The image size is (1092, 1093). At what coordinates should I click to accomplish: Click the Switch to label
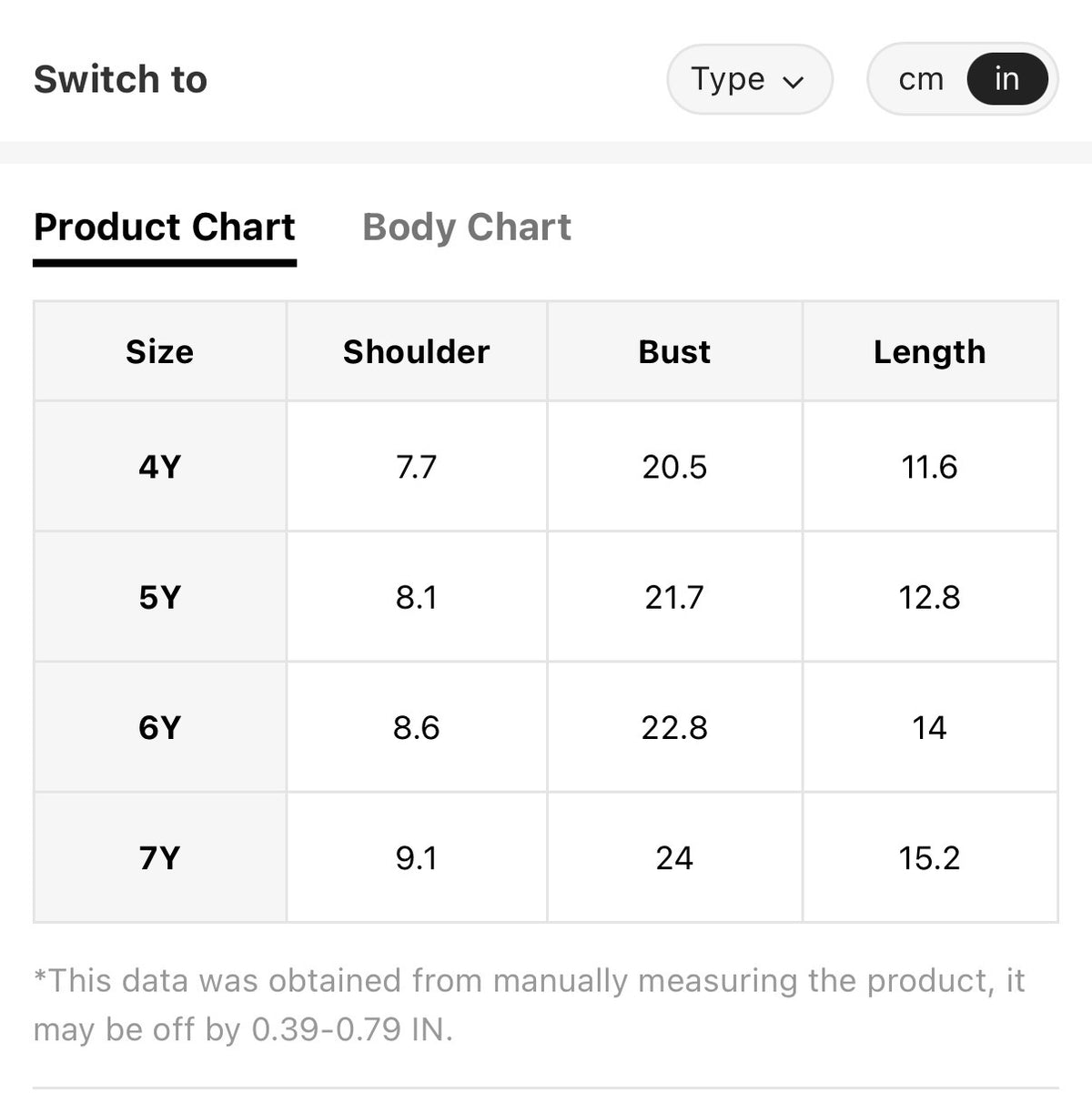(121, 79)
